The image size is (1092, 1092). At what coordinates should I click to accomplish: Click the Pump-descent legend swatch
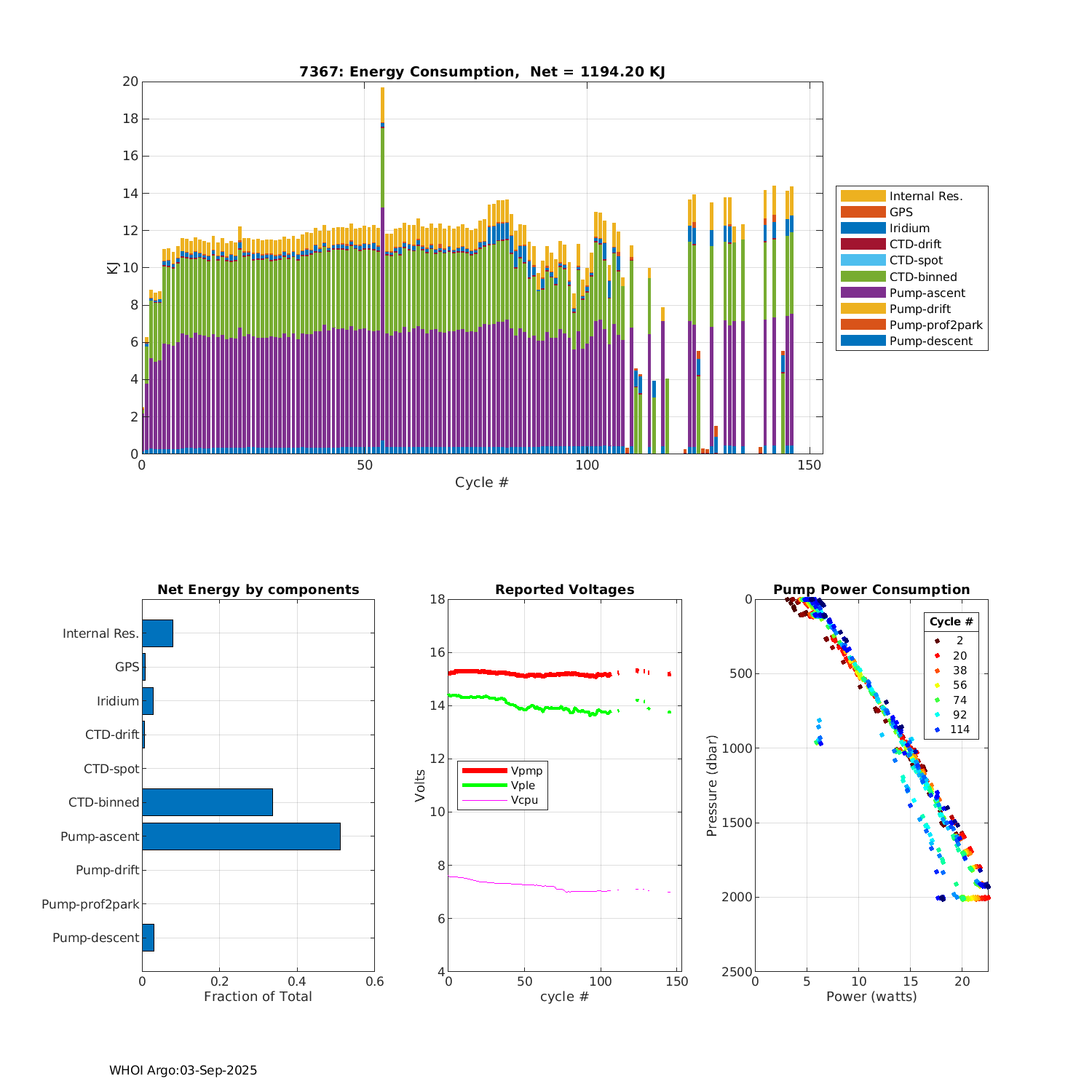tap(863, 341)
